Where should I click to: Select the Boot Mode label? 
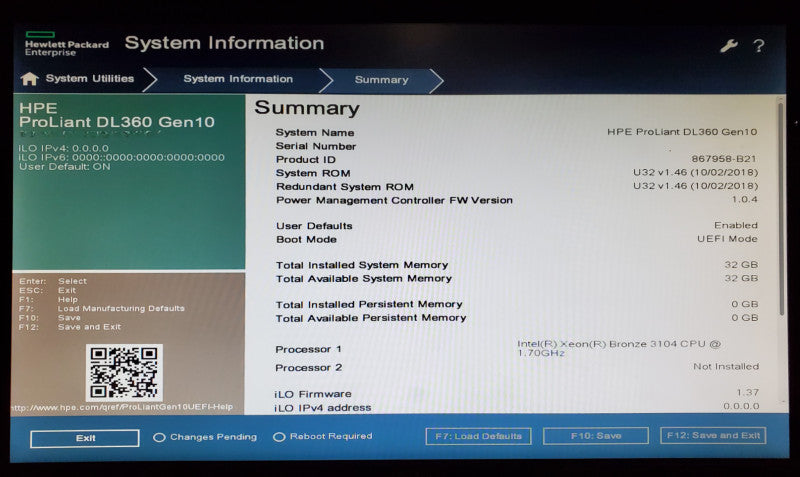306,240
